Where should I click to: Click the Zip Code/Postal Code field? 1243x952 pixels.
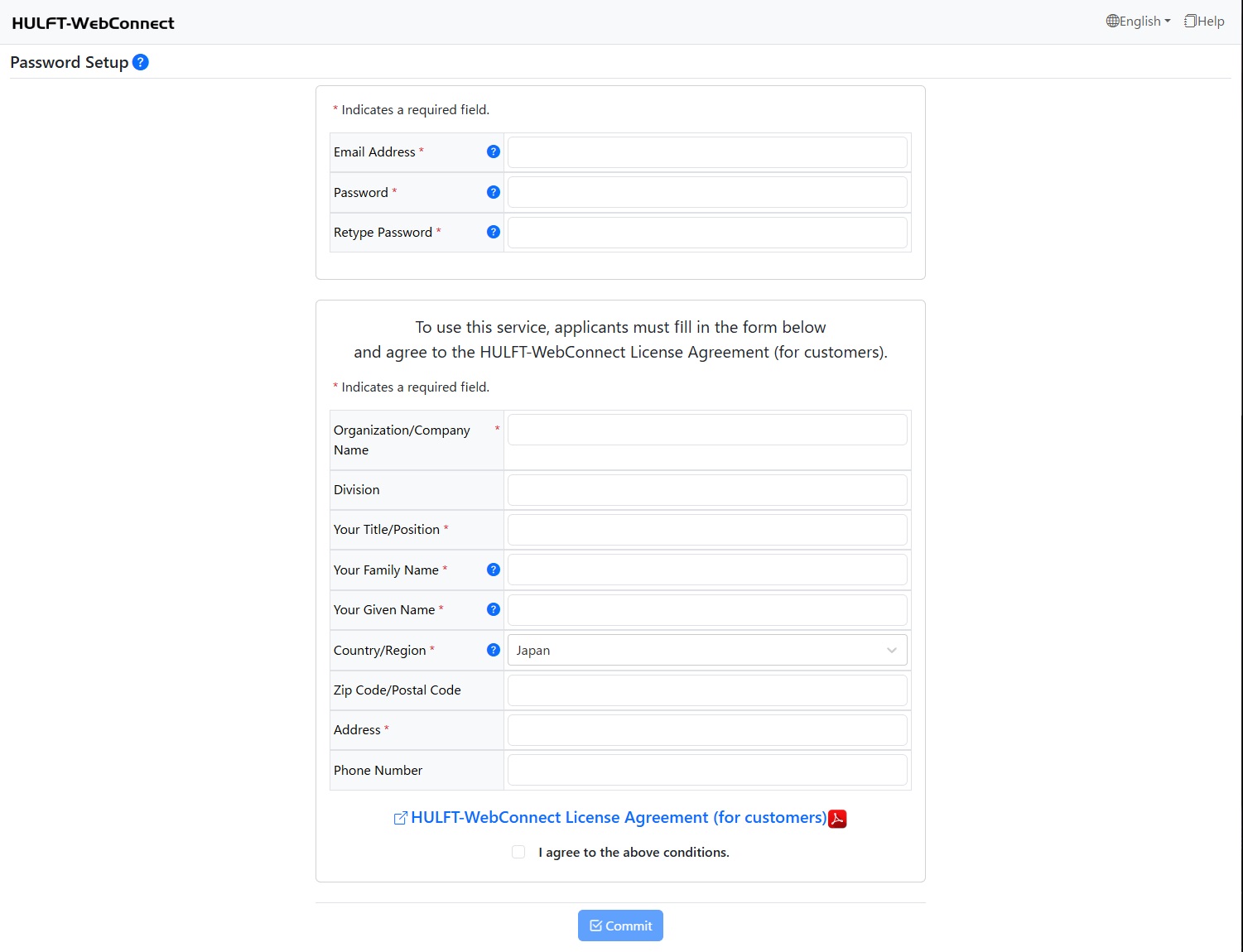click(x=706, y=690)
